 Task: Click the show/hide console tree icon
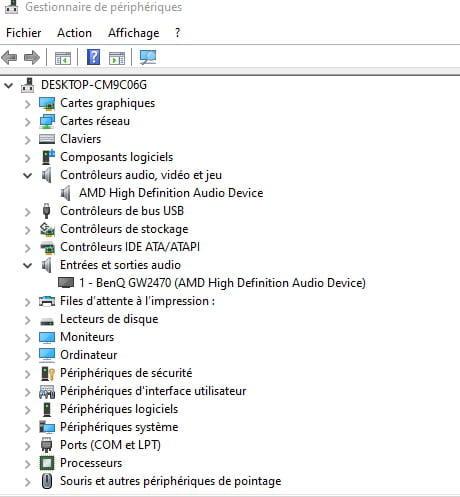pyautogui.click(x=63, y=58)
